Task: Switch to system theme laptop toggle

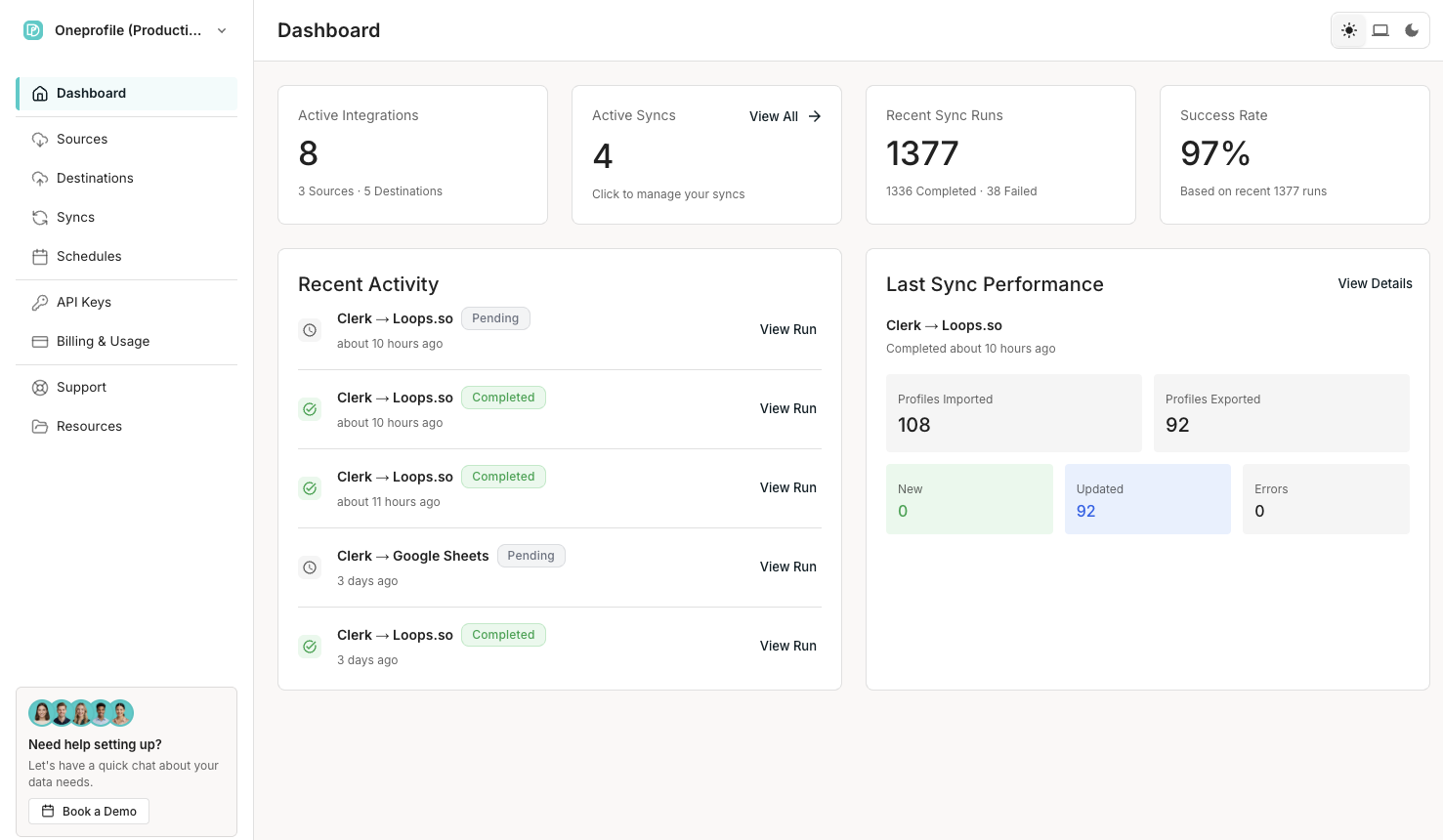Action: (x=1380, y=30)
